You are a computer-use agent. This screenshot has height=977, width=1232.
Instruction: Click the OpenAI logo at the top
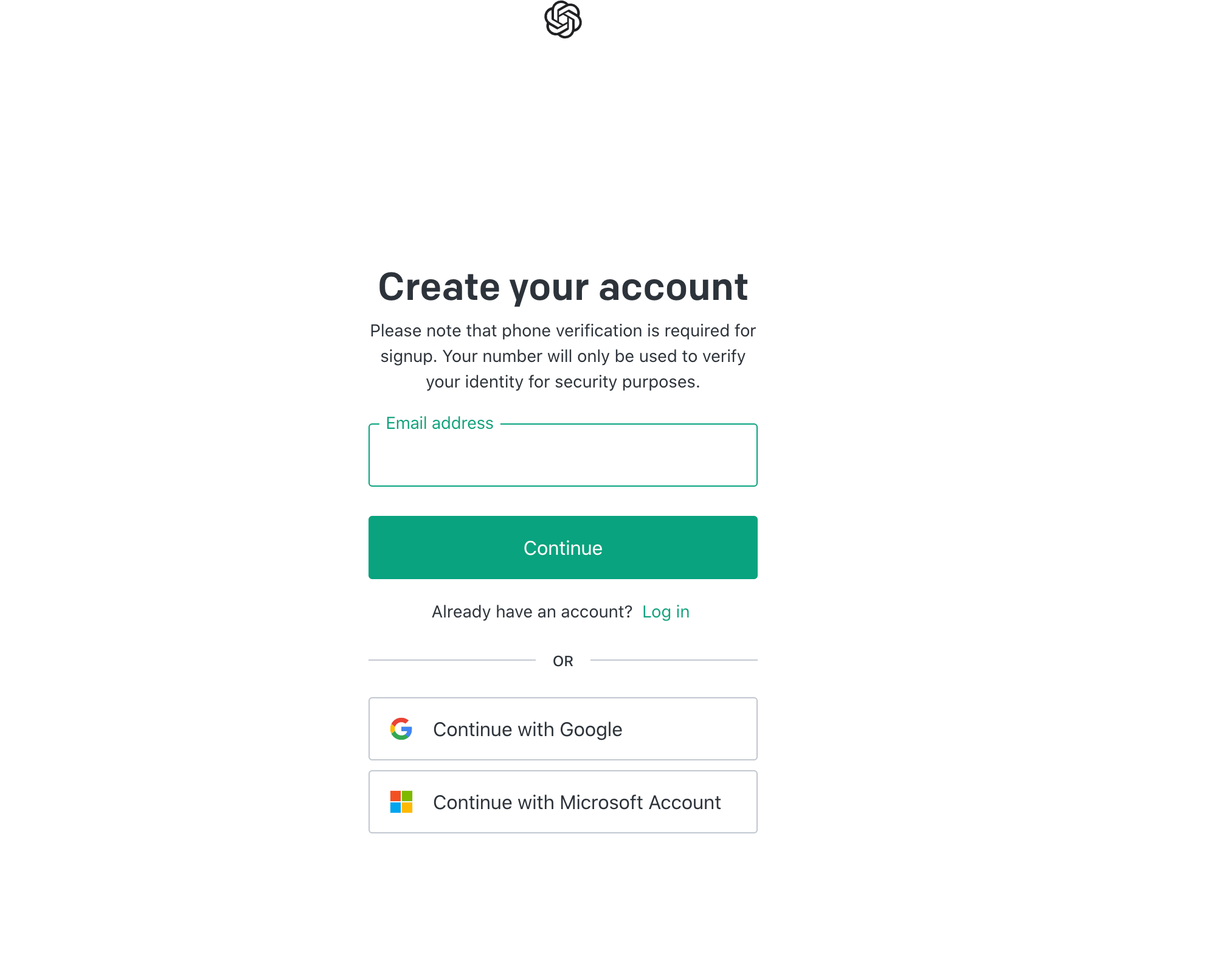562,19
